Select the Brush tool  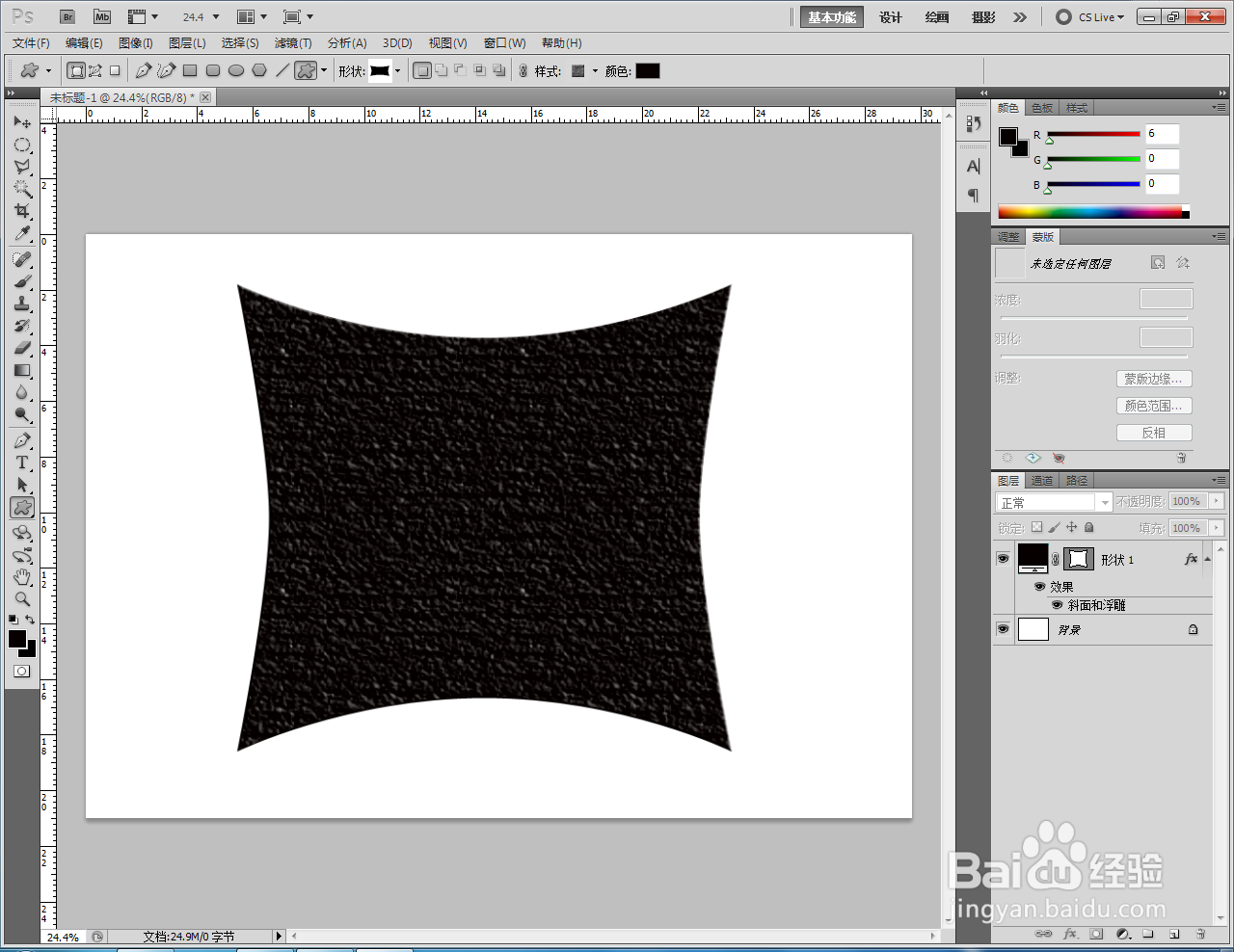click(x=22, y=281)
